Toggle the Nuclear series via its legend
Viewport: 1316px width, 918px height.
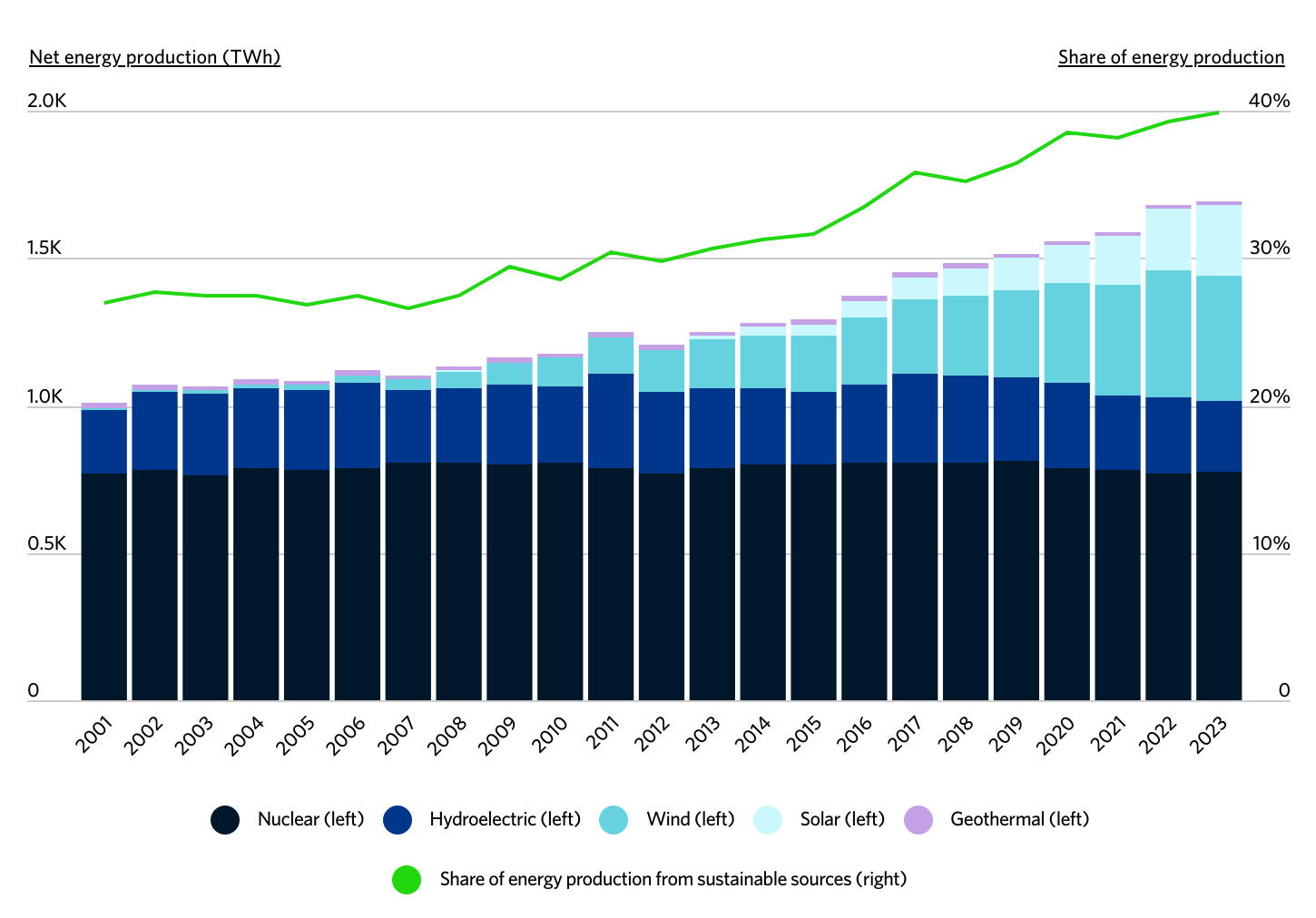(x=224, y=818)
